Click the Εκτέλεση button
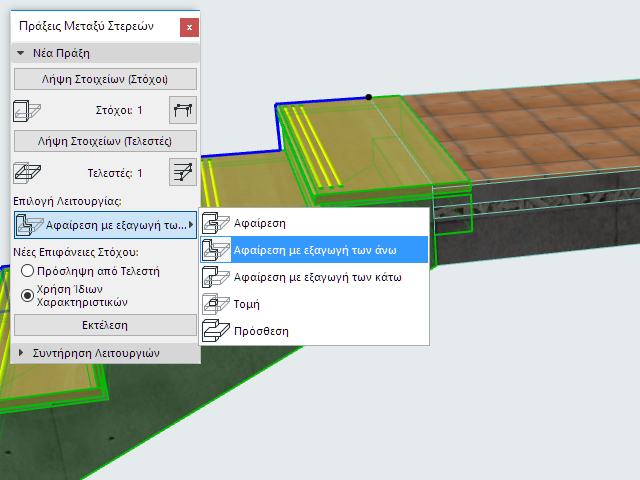Image resolution: width=640 pixels, height=480 pixels. (105, 325)
